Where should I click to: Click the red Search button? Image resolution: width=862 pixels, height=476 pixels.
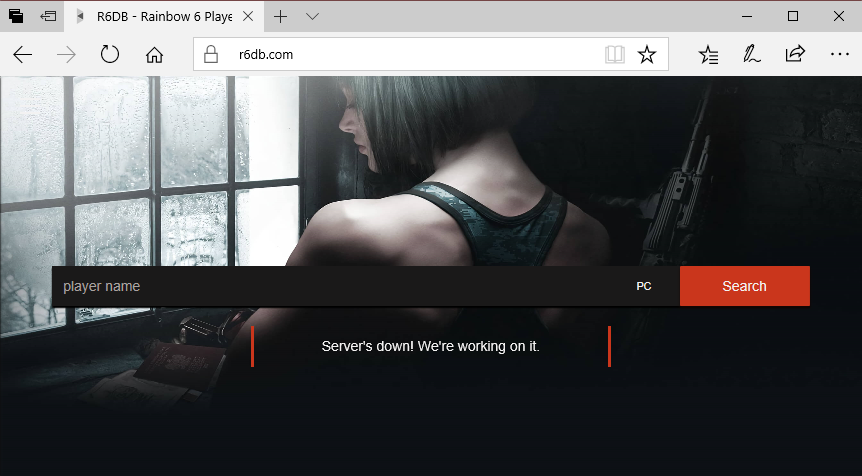point(744,286)
